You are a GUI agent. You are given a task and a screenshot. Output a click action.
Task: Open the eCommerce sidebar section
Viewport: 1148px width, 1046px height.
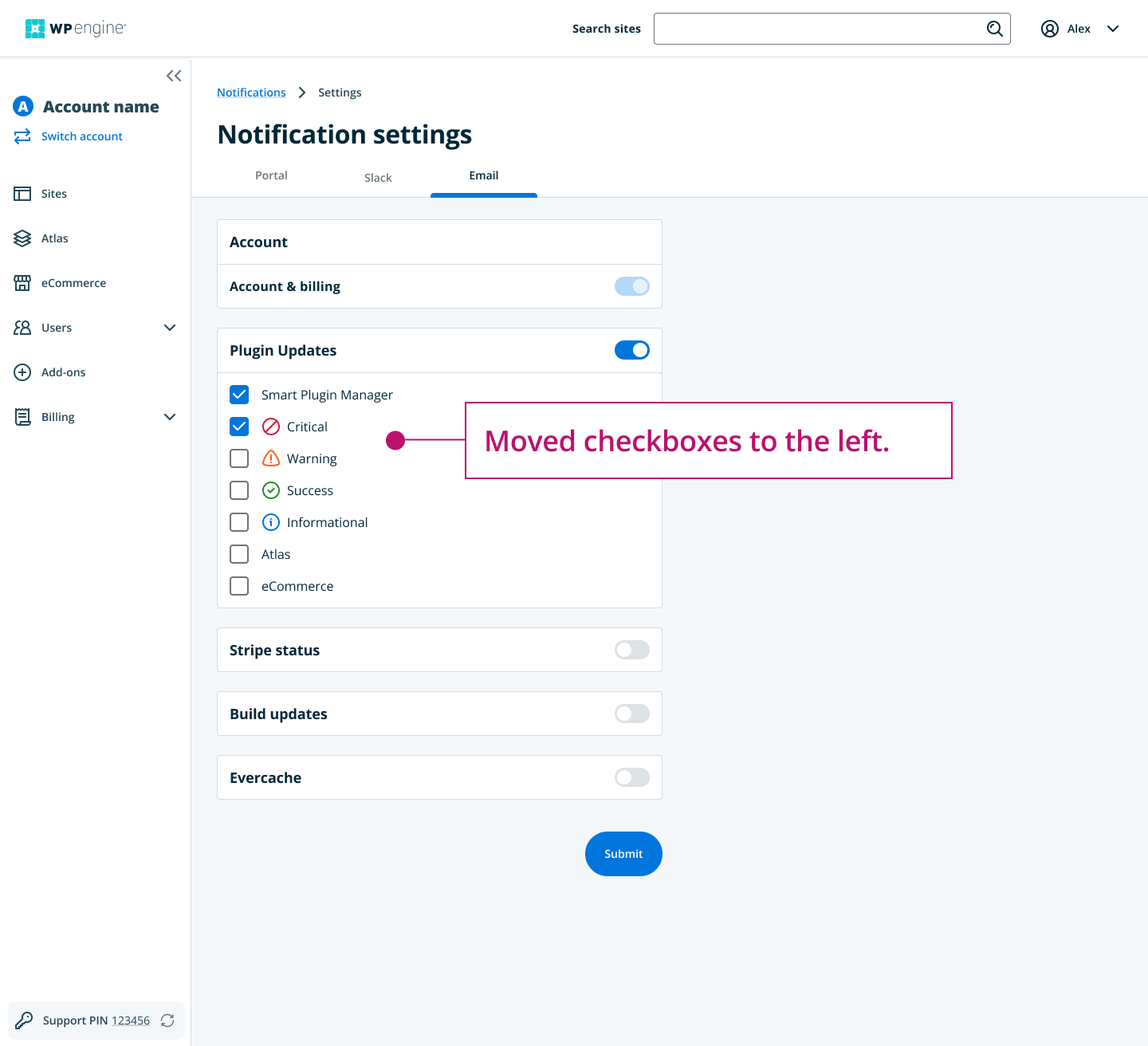click(x=22, y=282)
